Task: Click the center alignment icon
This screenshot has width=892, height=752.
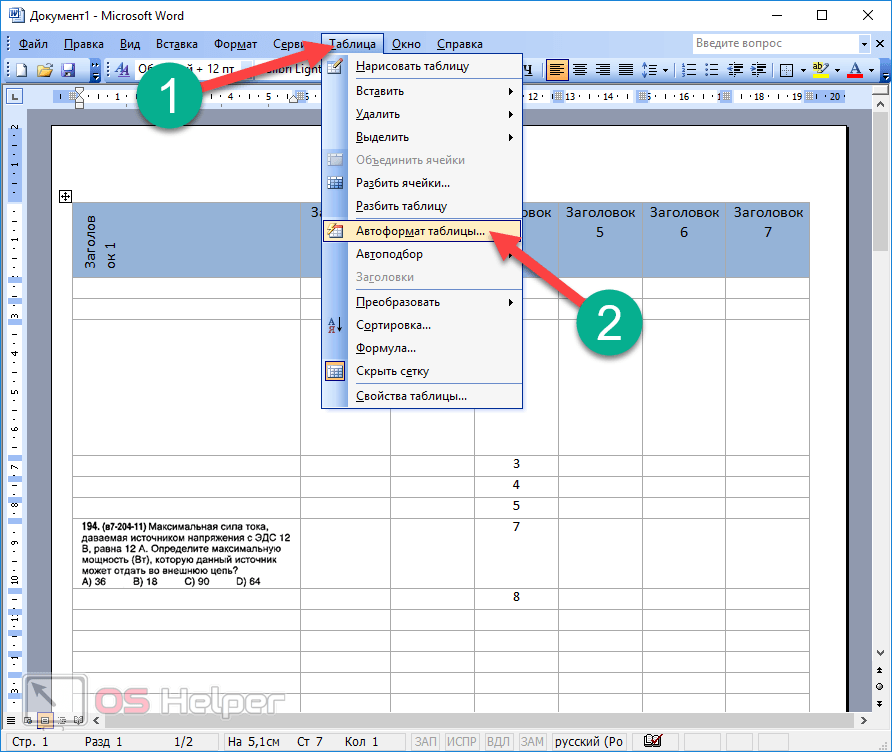Action: pos(579,70)
